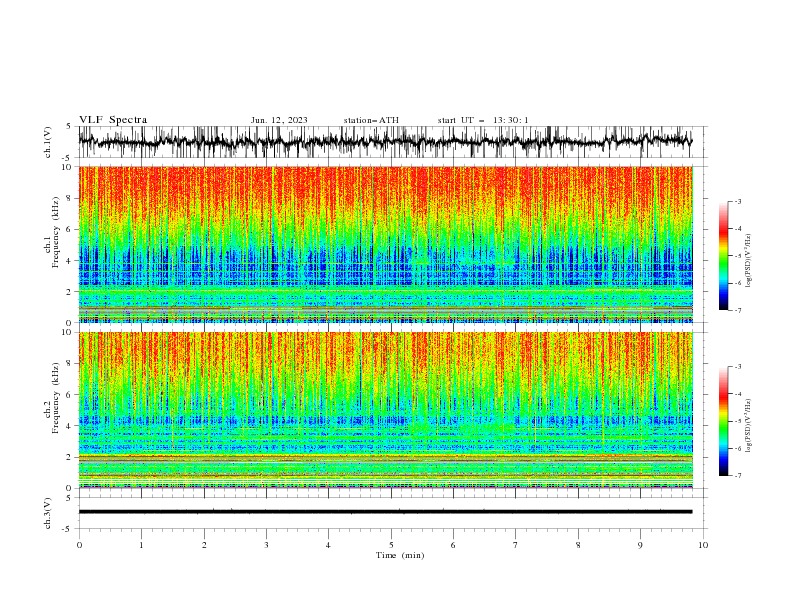Click time axis tick label "8"
Viewport: 792px width, 612px height.
coord(578,545)
